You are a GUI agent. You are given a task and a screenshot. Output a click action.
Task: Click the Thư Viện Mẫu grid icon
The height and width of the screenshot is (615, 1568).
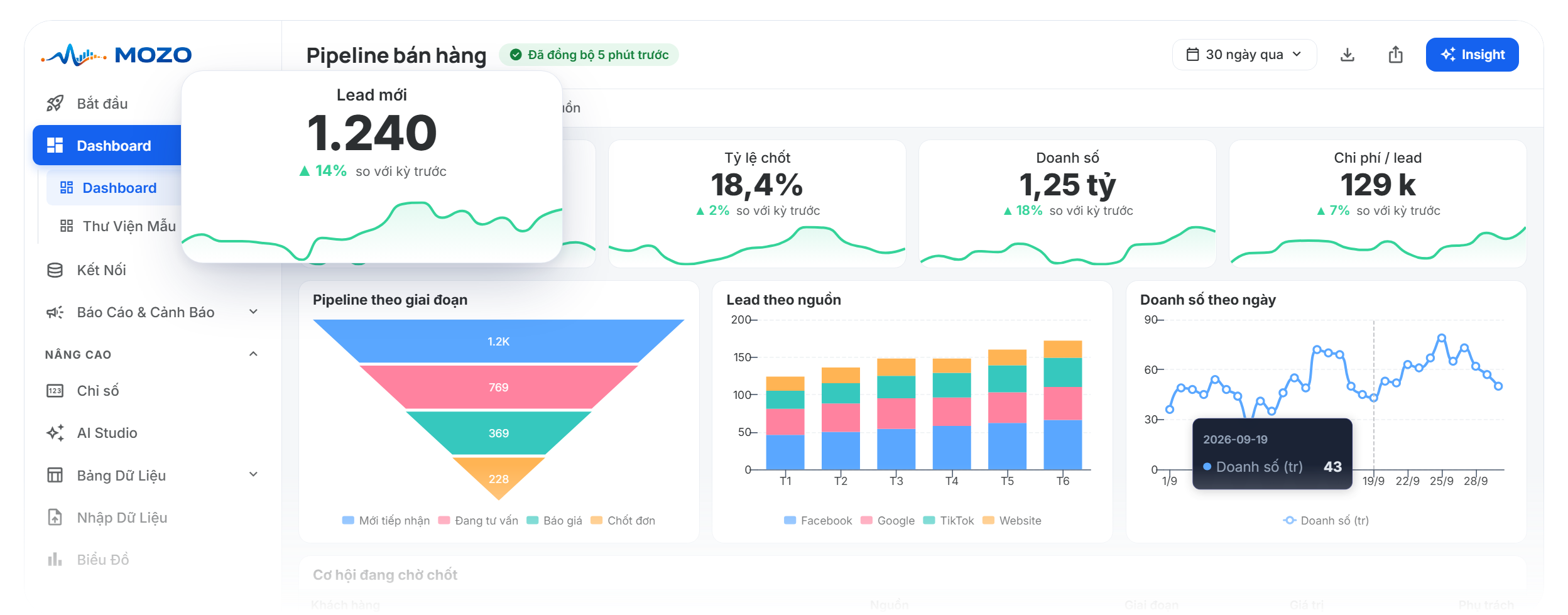[67, 226]
